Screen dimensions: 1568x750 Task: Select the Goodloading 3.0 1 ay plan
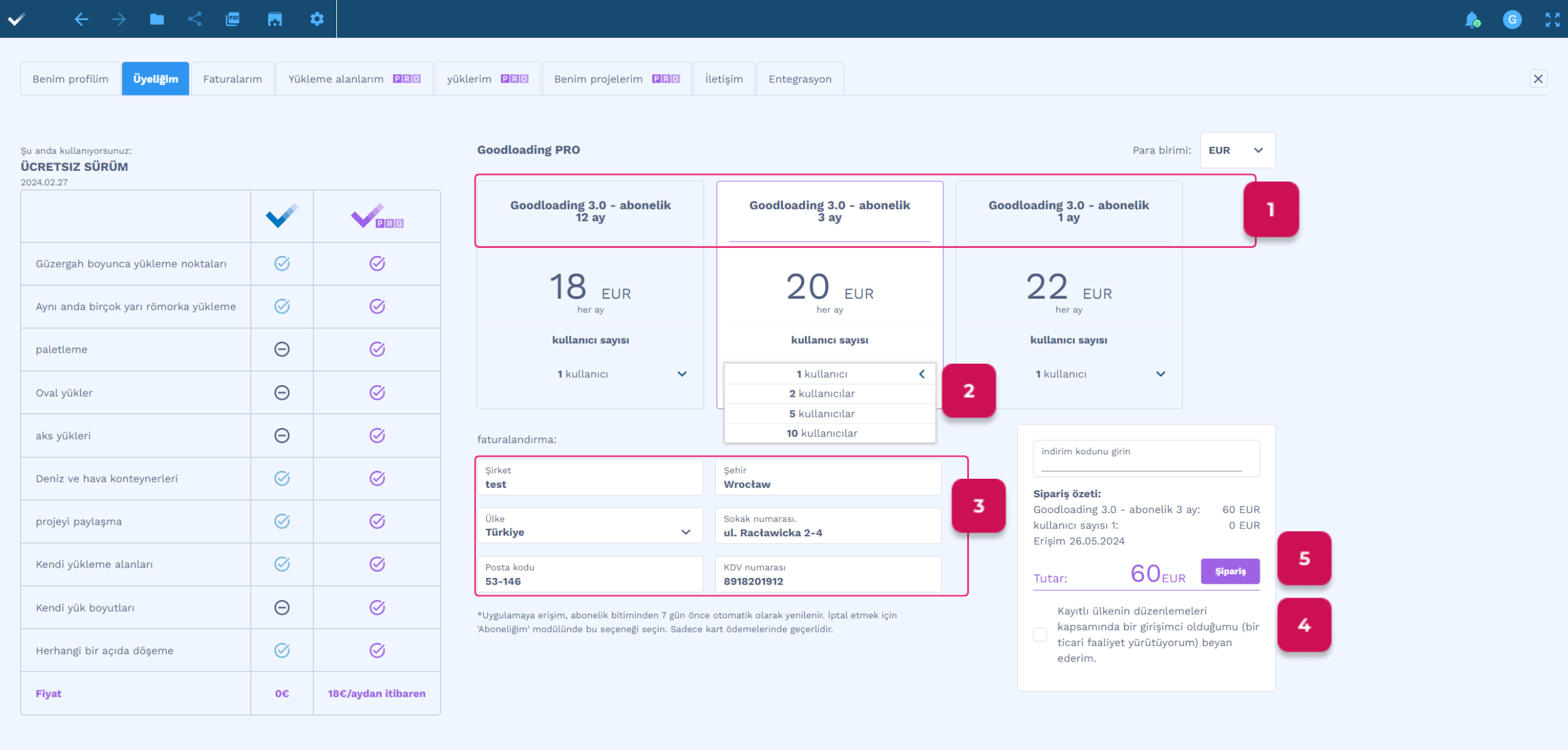(1068, 211)
